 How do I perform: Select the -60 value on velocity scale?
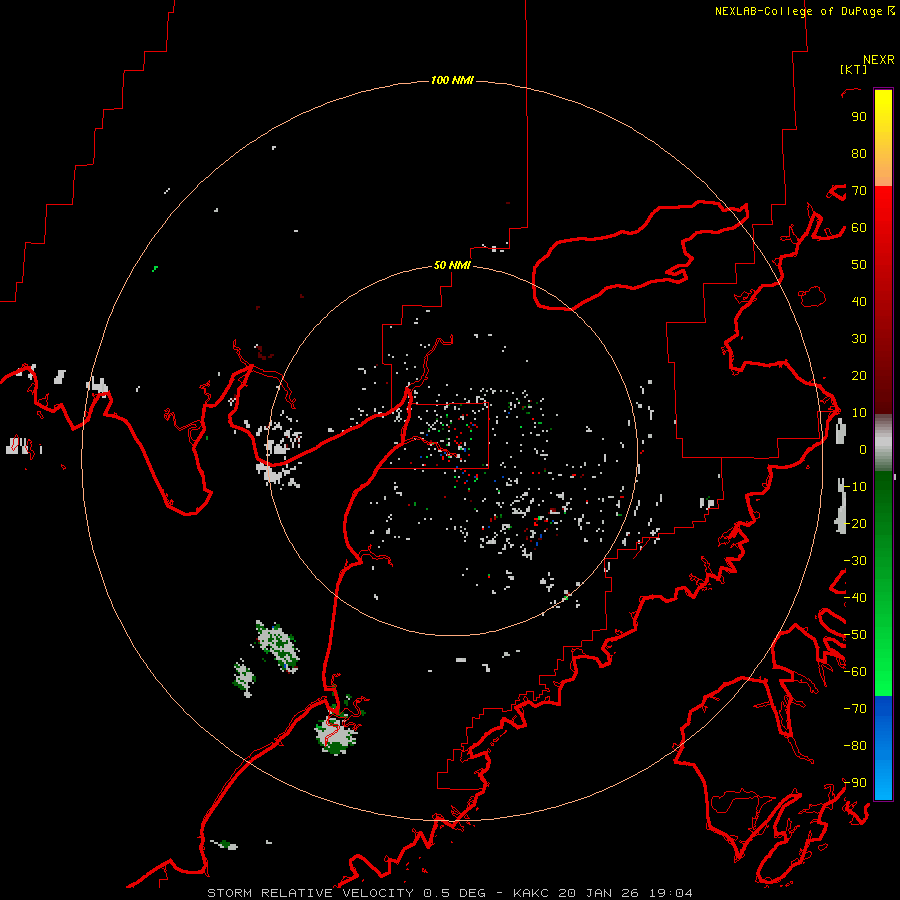click(856, 672)
